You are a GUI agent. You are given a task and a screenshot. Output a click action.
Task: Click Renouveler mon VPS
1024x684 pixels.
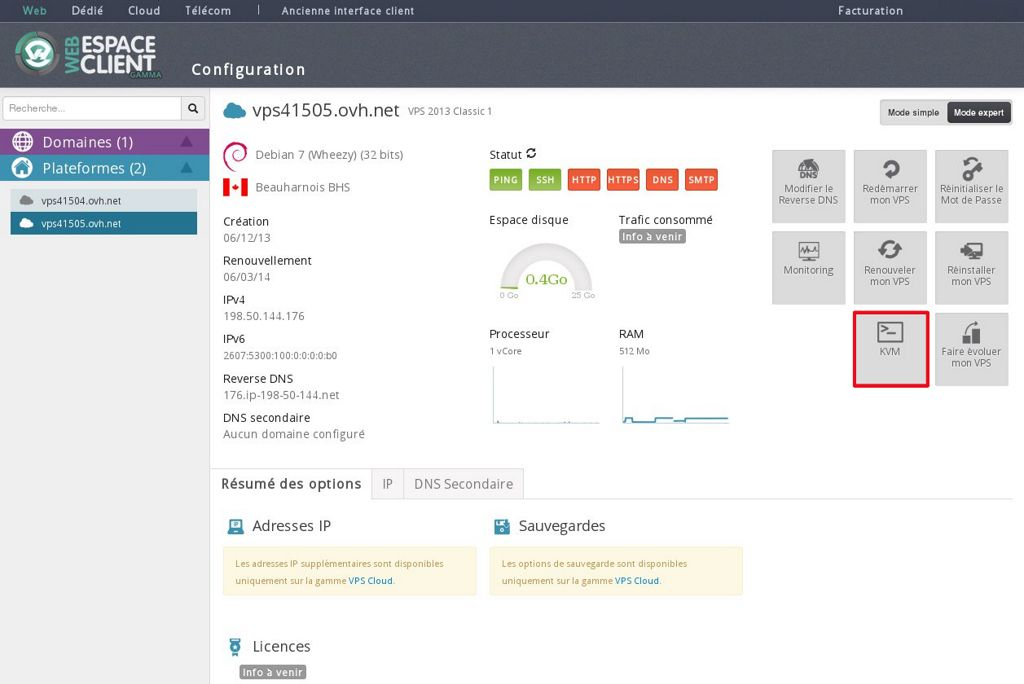889,267
